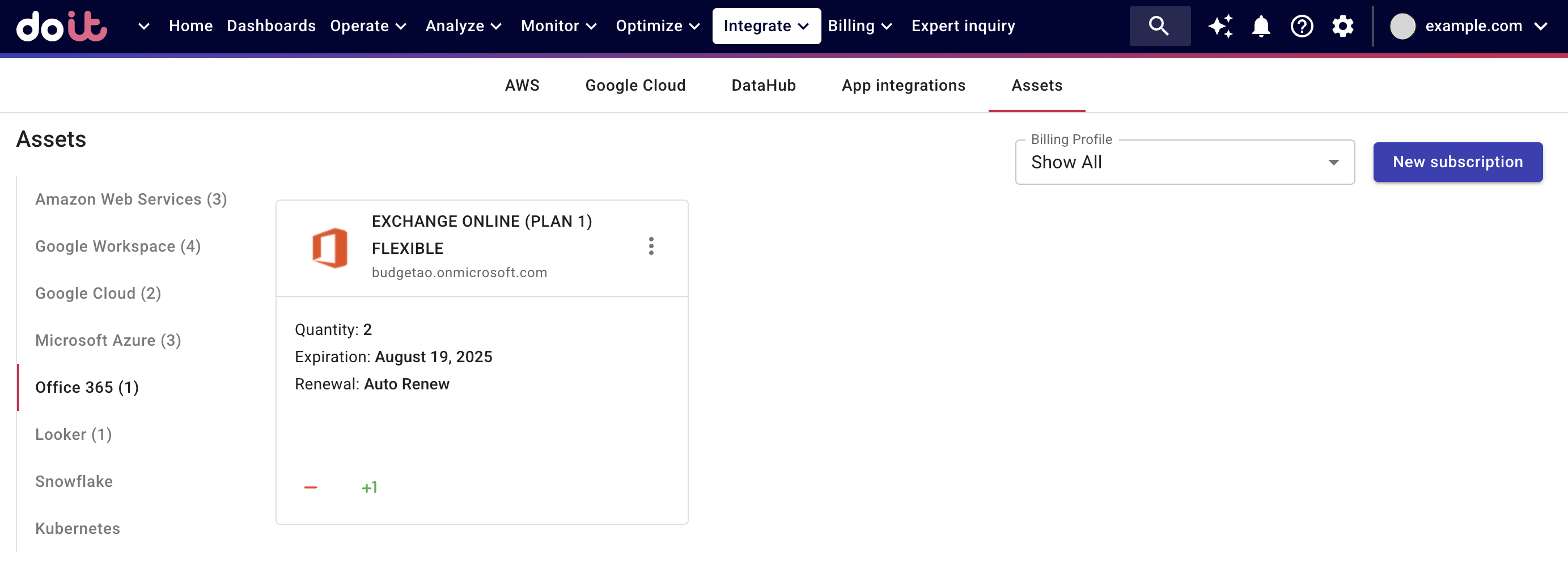Screen dimensions: 1568x577
Task: Select Google Workspace (4) in sidebar
Action: pyautogui.click(x=117, y=247)
